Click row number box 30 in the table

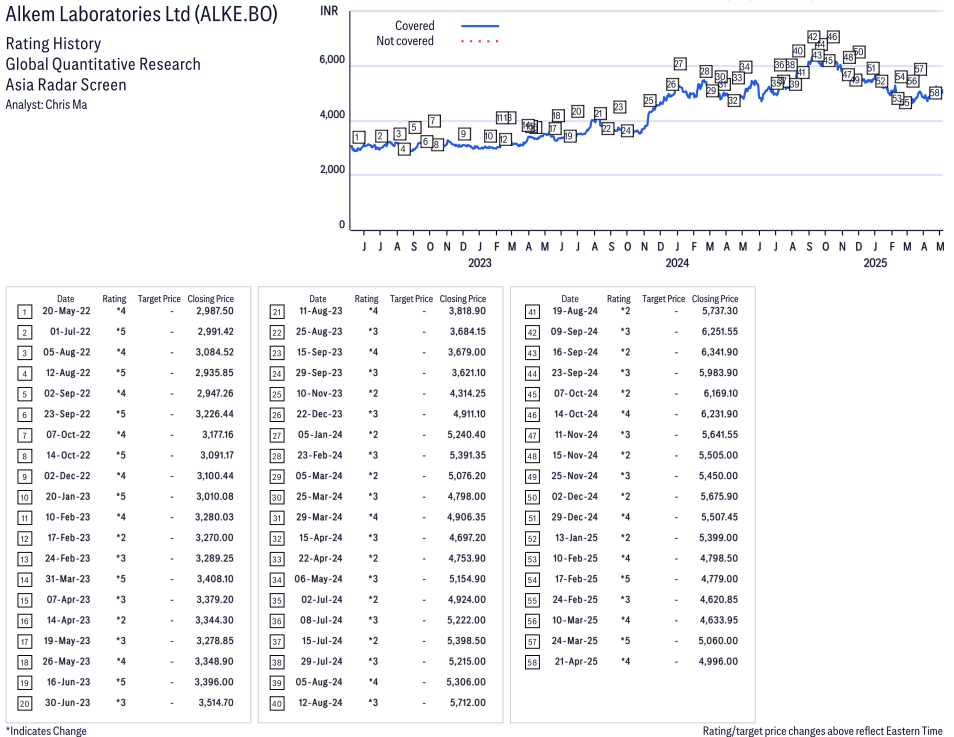(x=277, y=497)
